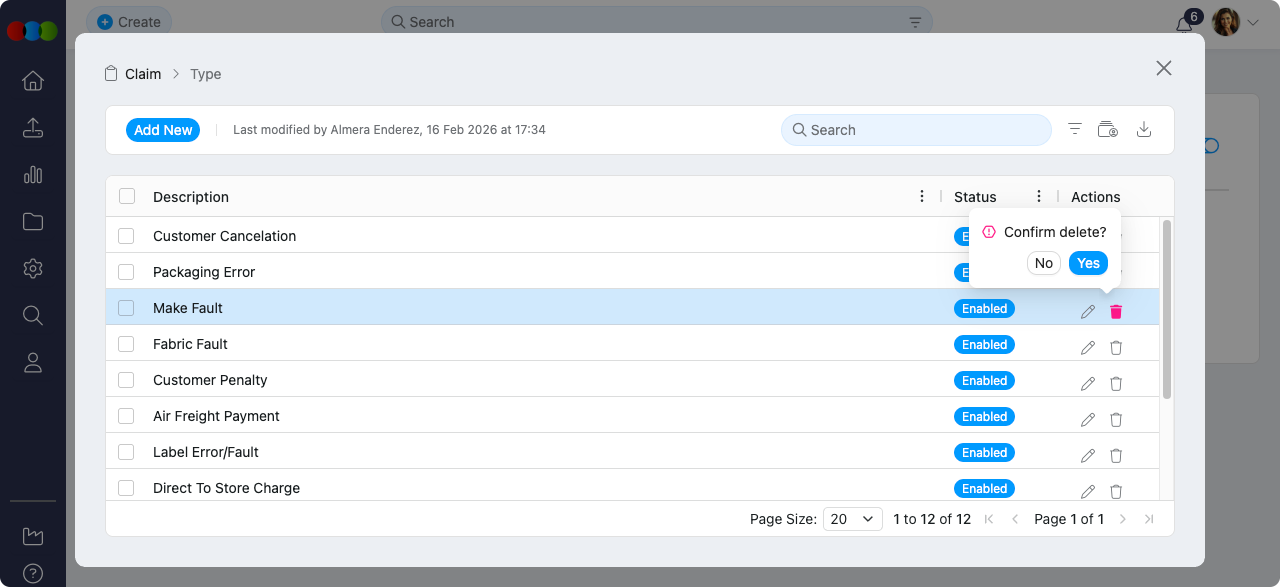
Task: Click the upload icon in left sidebar
Action: pos(33,128)
